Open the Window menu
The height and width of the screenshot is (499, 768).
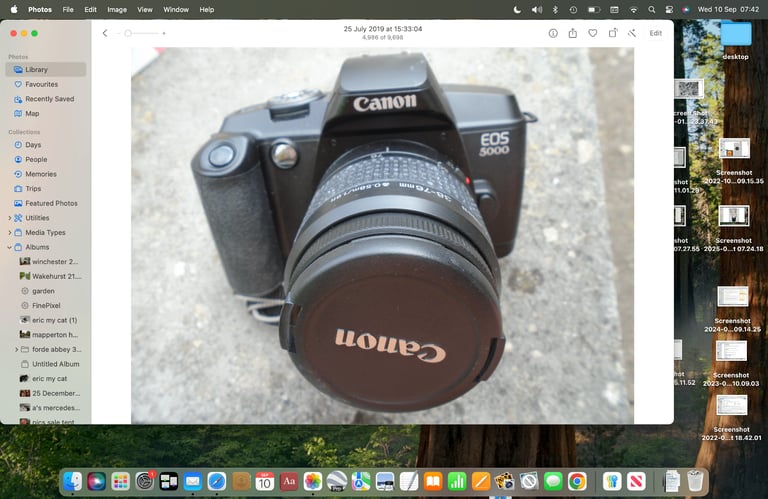176,9
